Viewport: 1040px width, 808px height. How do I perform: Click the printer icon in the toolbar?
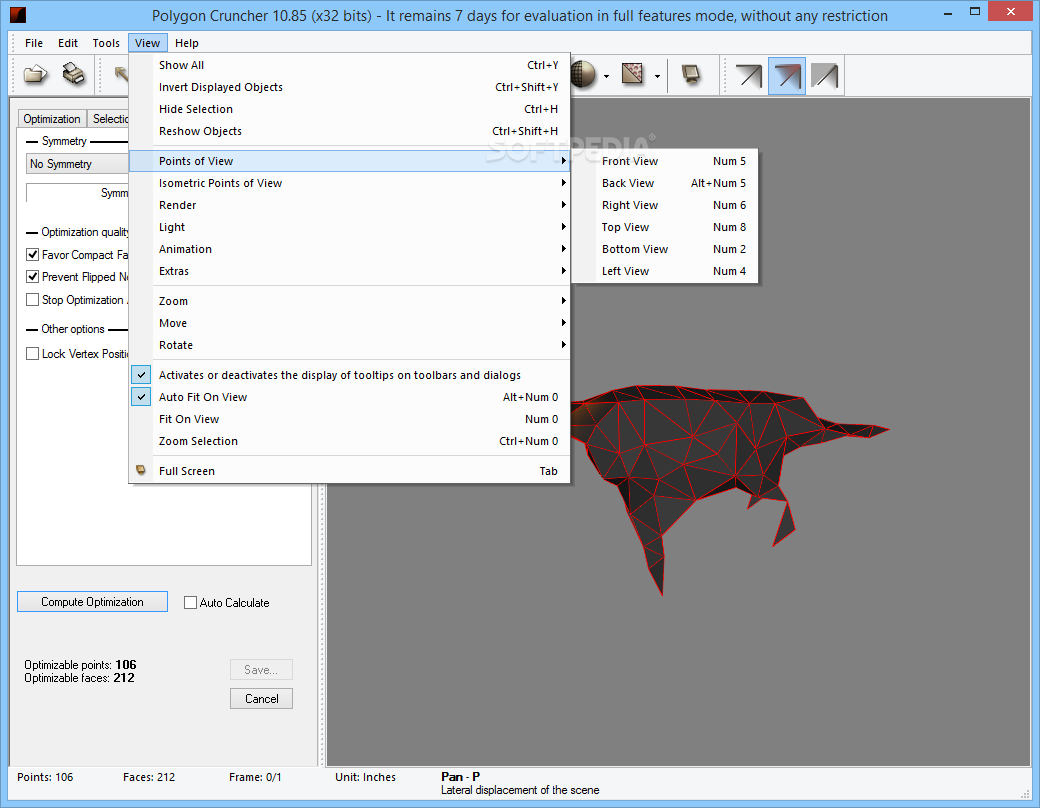(74, 74)
